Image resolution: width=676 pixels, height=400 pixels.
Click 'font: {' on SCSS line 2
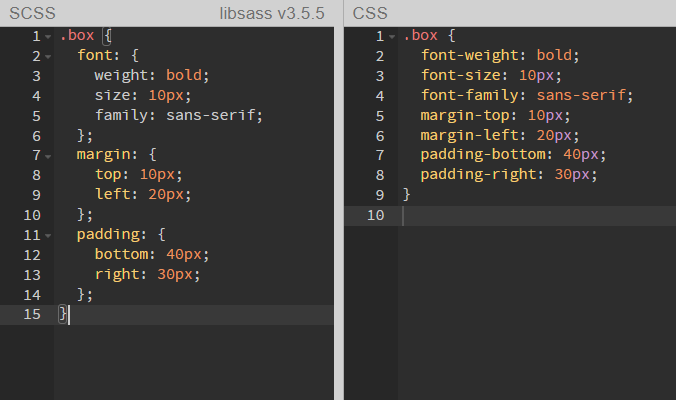tap(108, 55)
